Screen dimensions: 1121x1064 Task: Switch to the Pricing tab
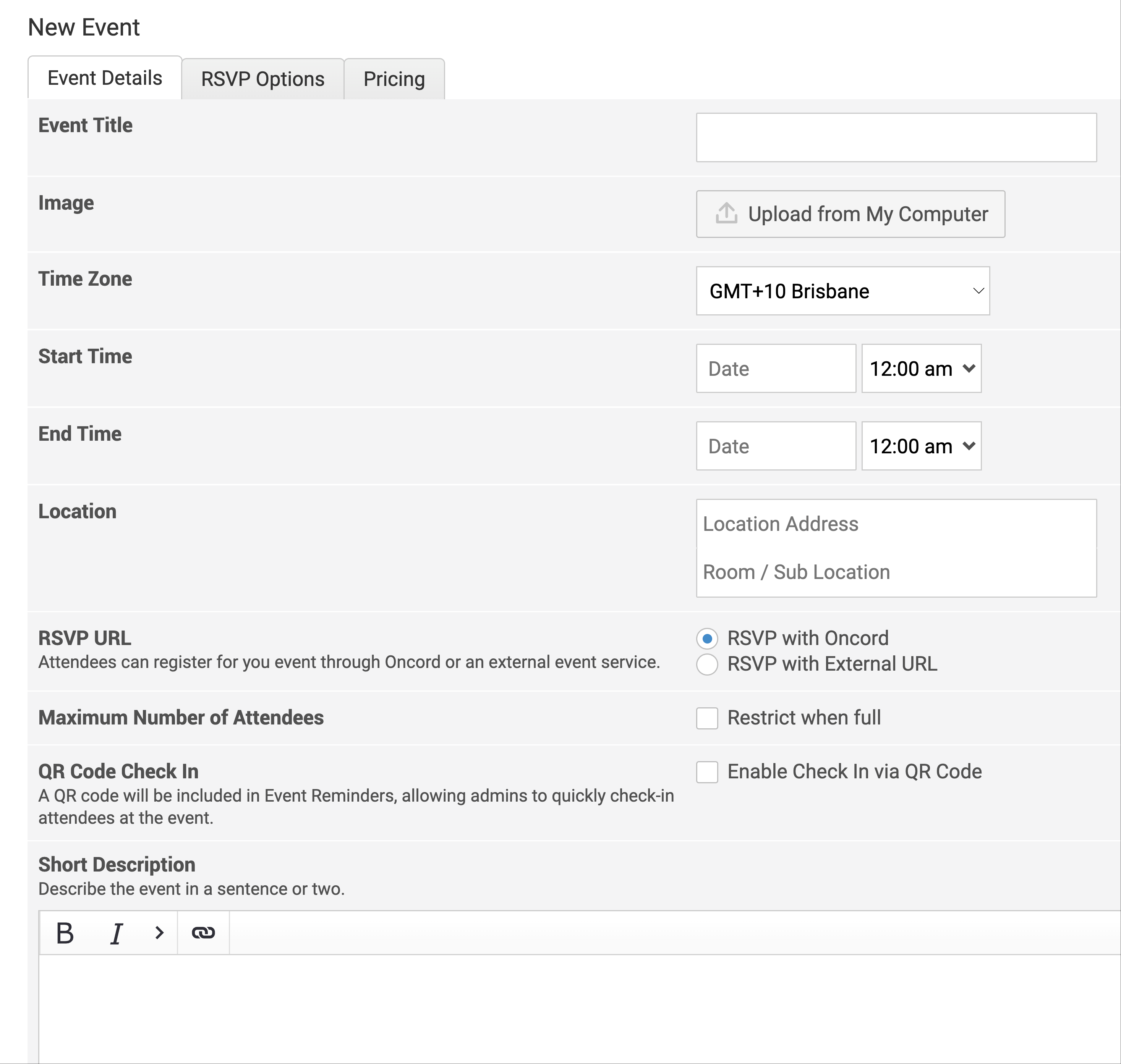394,79
